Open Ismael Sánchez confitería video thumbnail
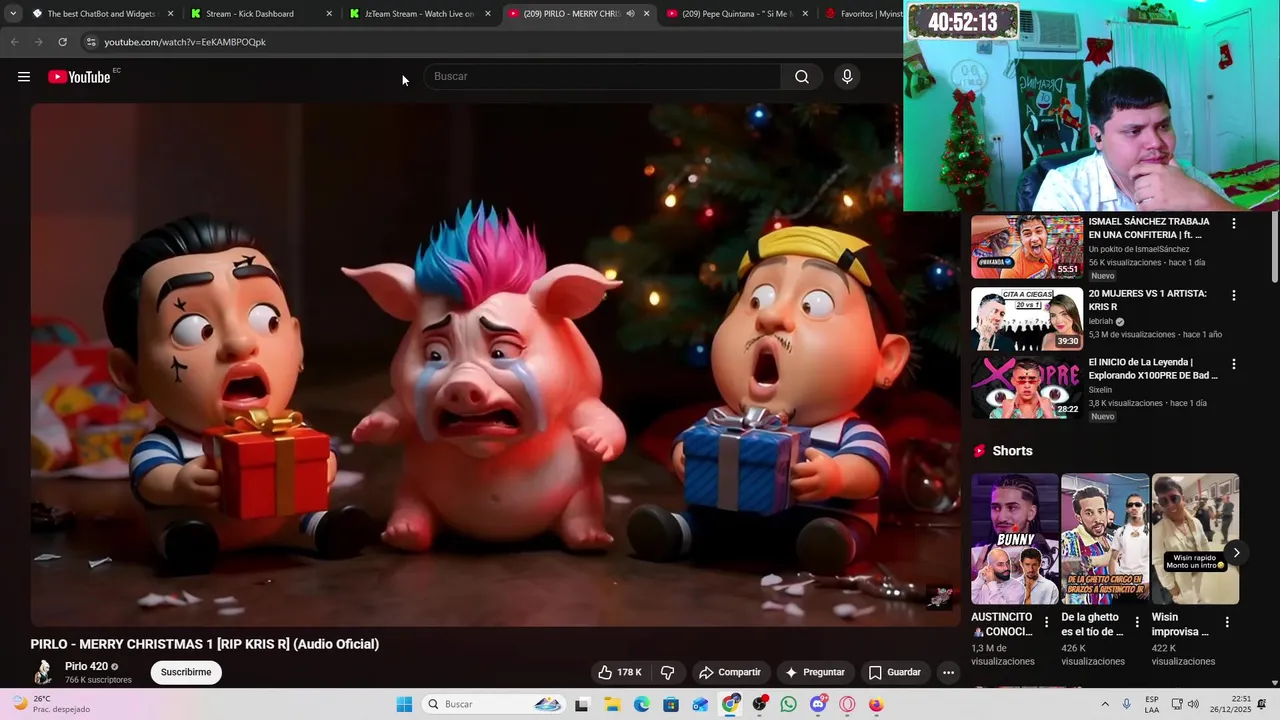1280x720 pixels. tap(1027, 247)
